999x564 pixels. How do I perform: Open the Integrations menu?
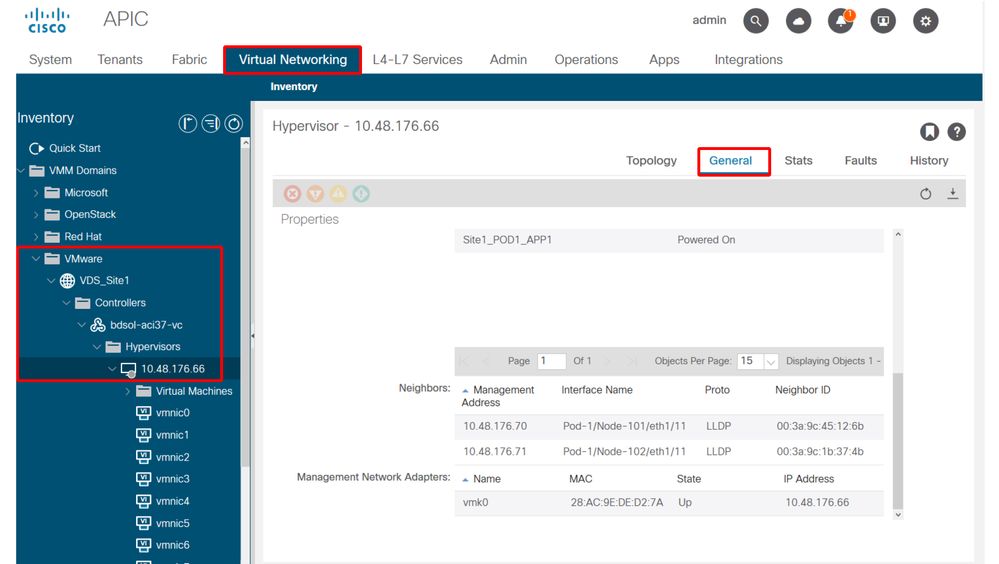click(x=749, y=59)
